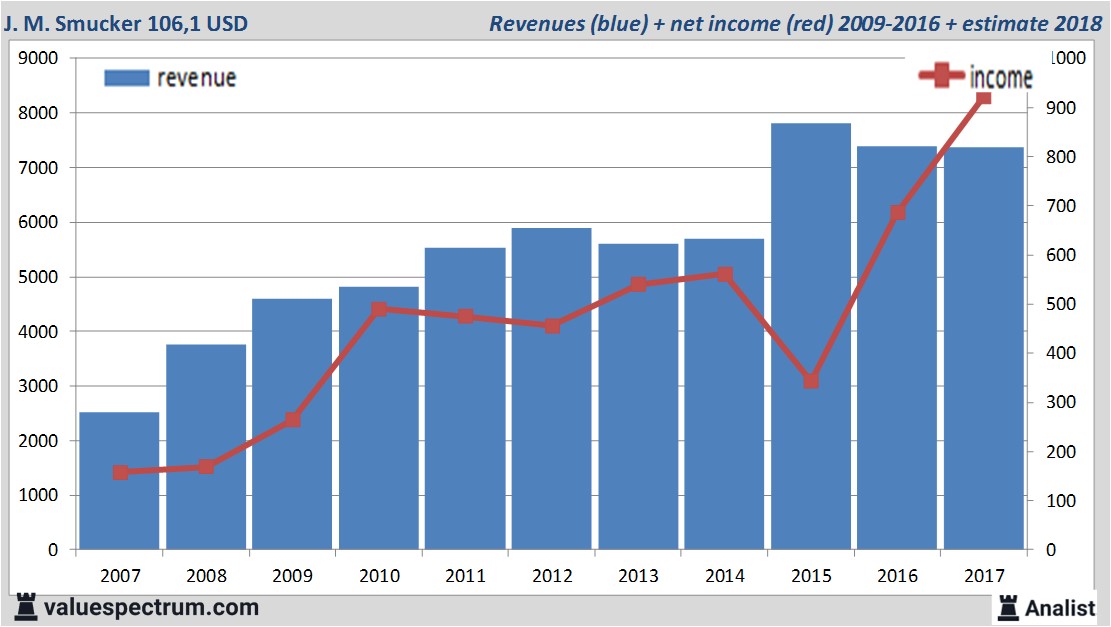The height and width of the screenshot is (627, 1111).
Task: Pick the 2011 income data point
Action: click(466, 316)
